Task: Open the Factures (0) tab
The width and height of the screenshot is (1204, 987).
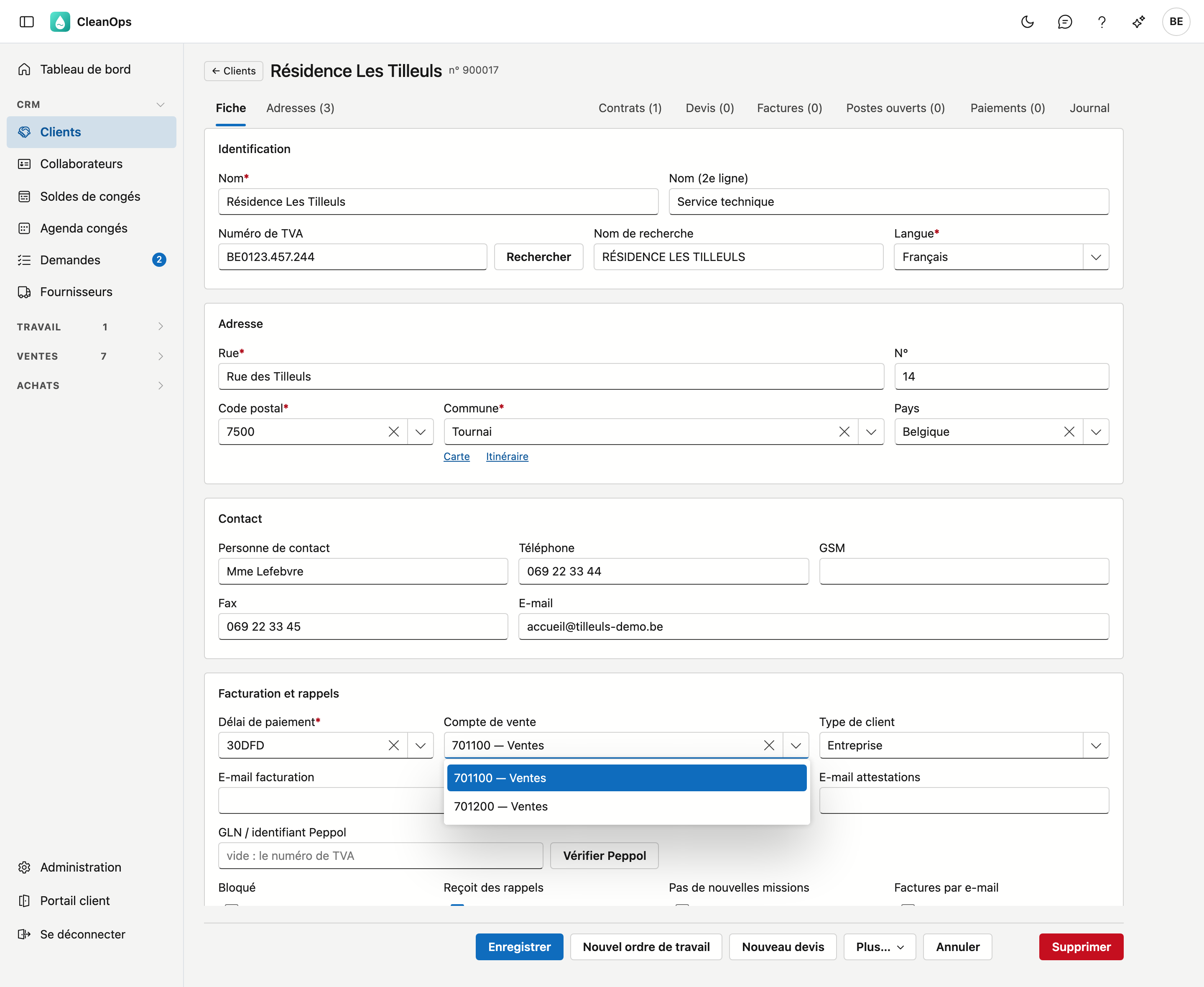Action: 789,108
